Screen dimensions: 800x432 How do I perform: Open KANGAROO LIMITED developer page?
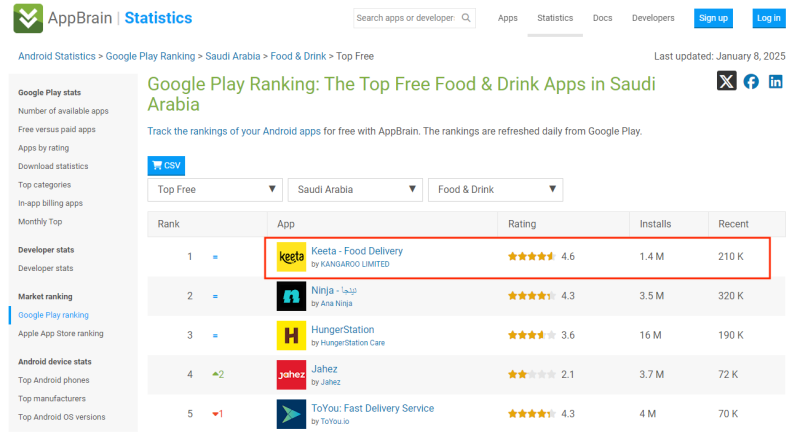point(355,264)
